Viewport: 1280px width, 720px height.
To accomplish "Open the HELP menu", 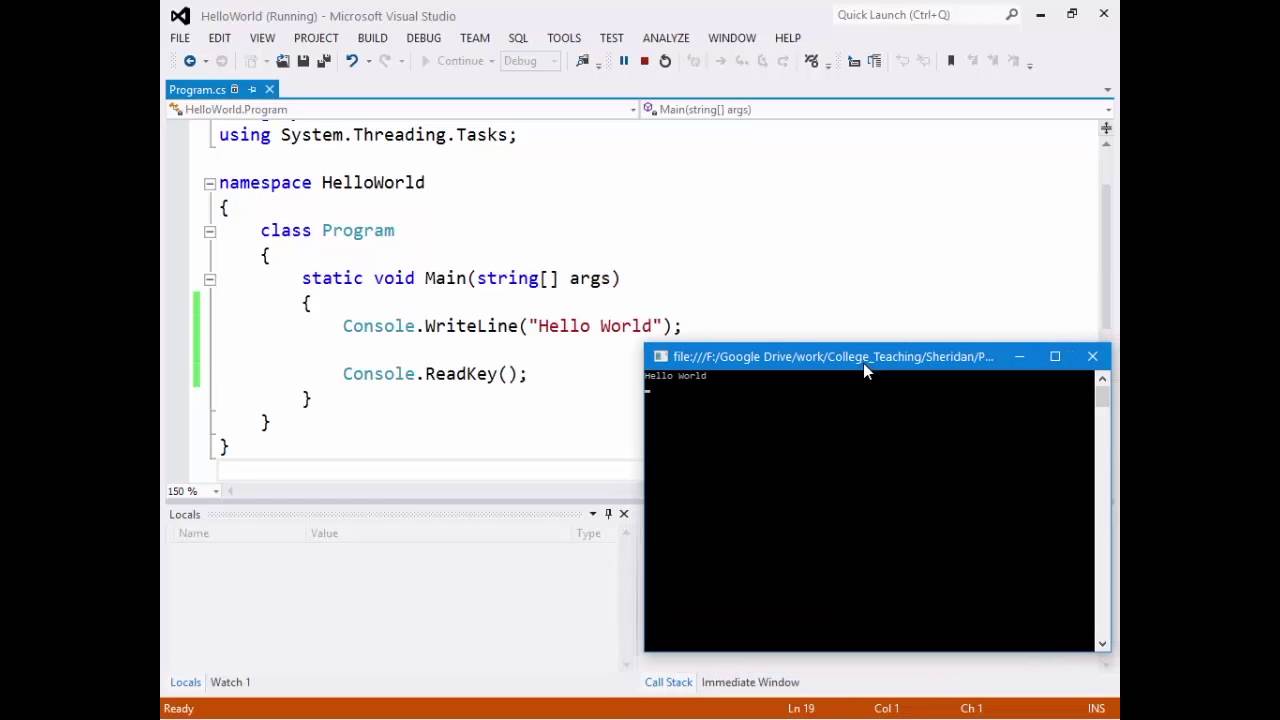I will (x=788, y=38).
